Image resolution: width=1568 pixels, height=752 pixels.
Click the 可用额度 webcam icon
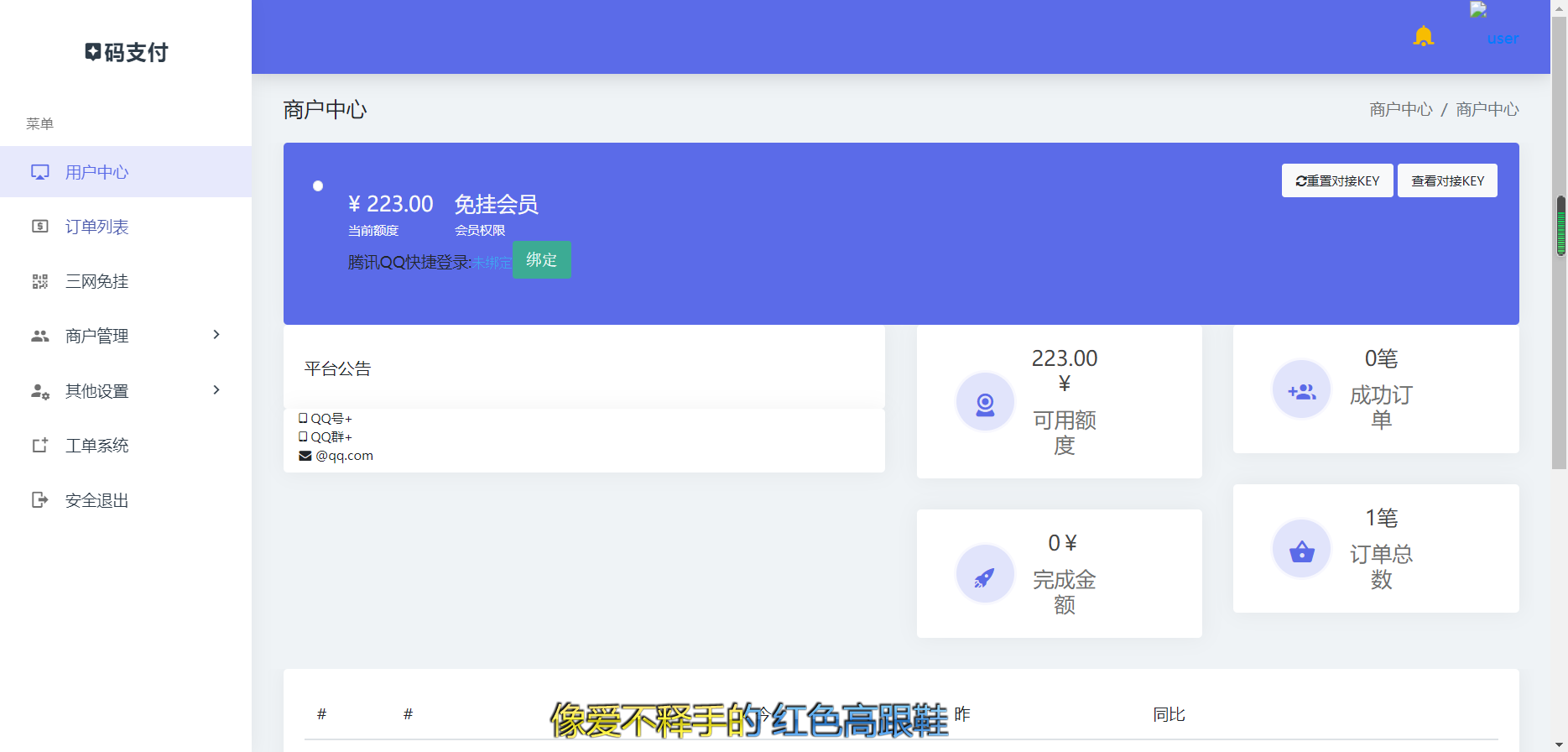[x=985, y=404]
